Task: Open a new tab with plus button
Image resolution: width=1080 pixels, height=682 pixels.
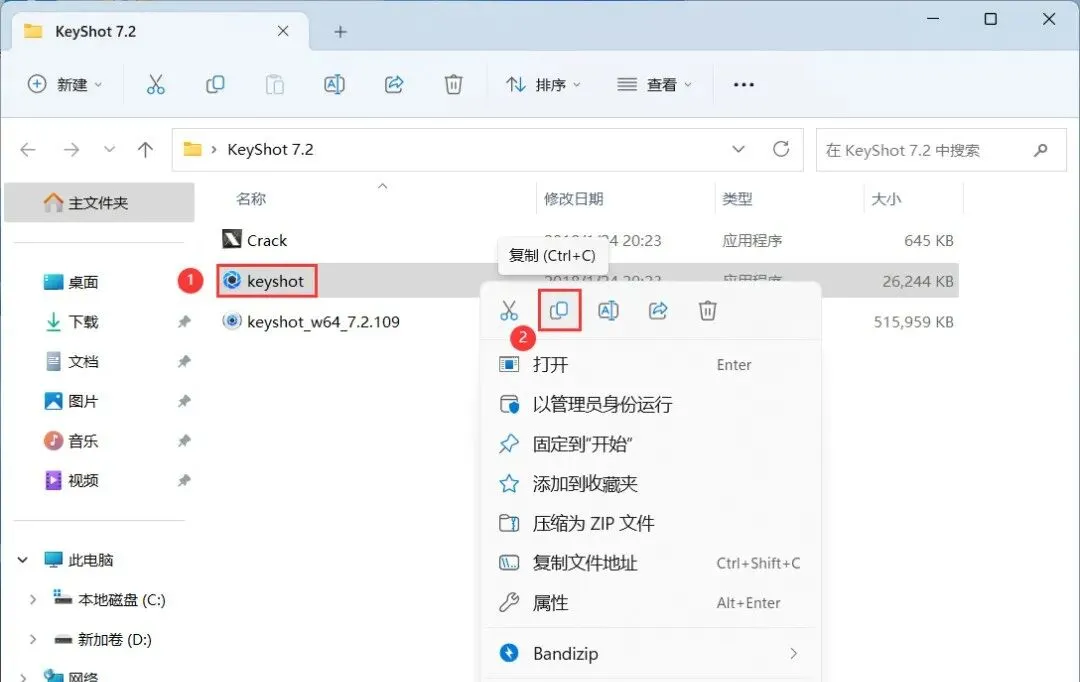Action: click(x=340, y=32)
